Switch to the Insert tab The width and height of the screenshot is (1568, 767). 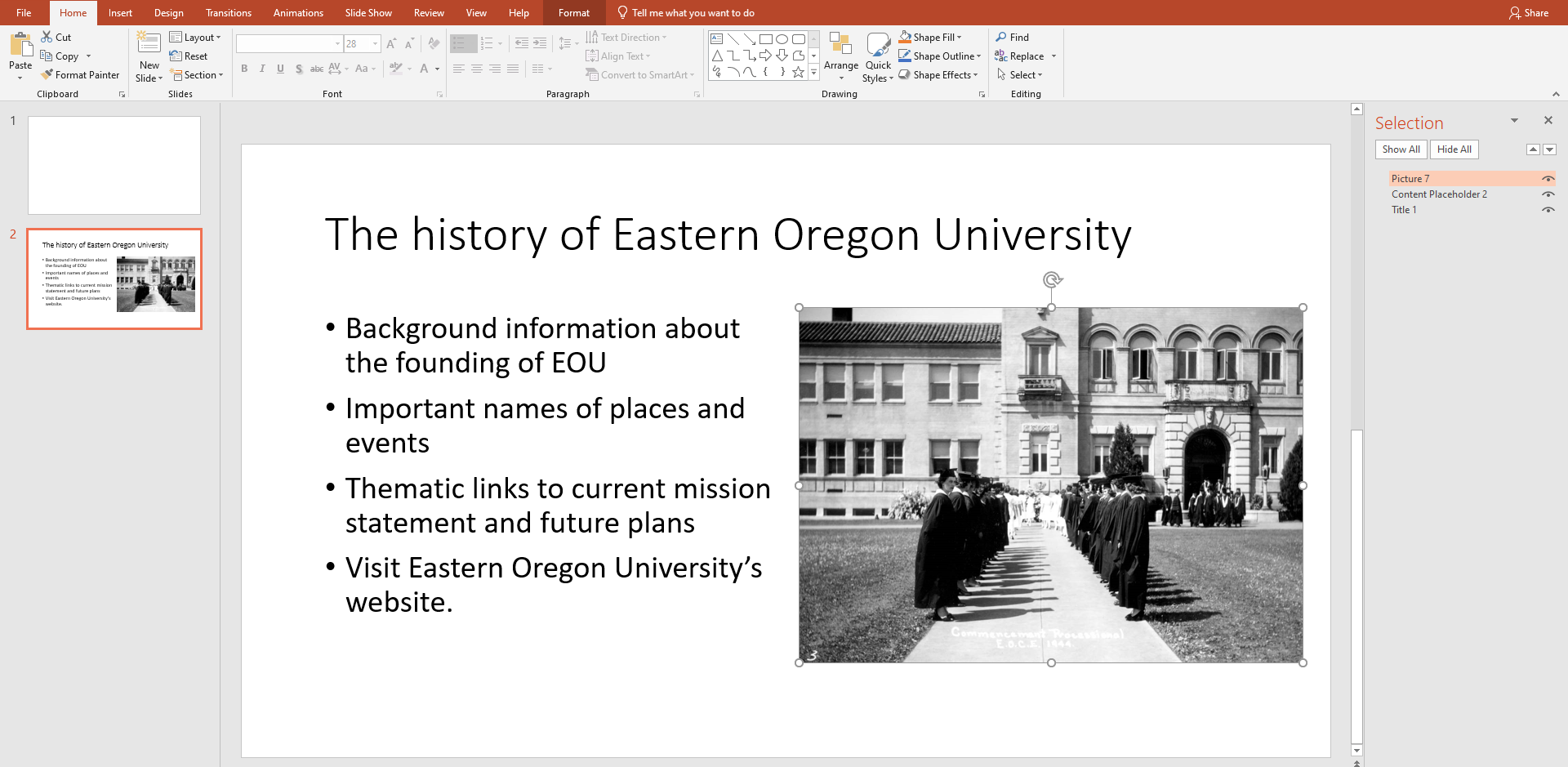coord(120,13)
